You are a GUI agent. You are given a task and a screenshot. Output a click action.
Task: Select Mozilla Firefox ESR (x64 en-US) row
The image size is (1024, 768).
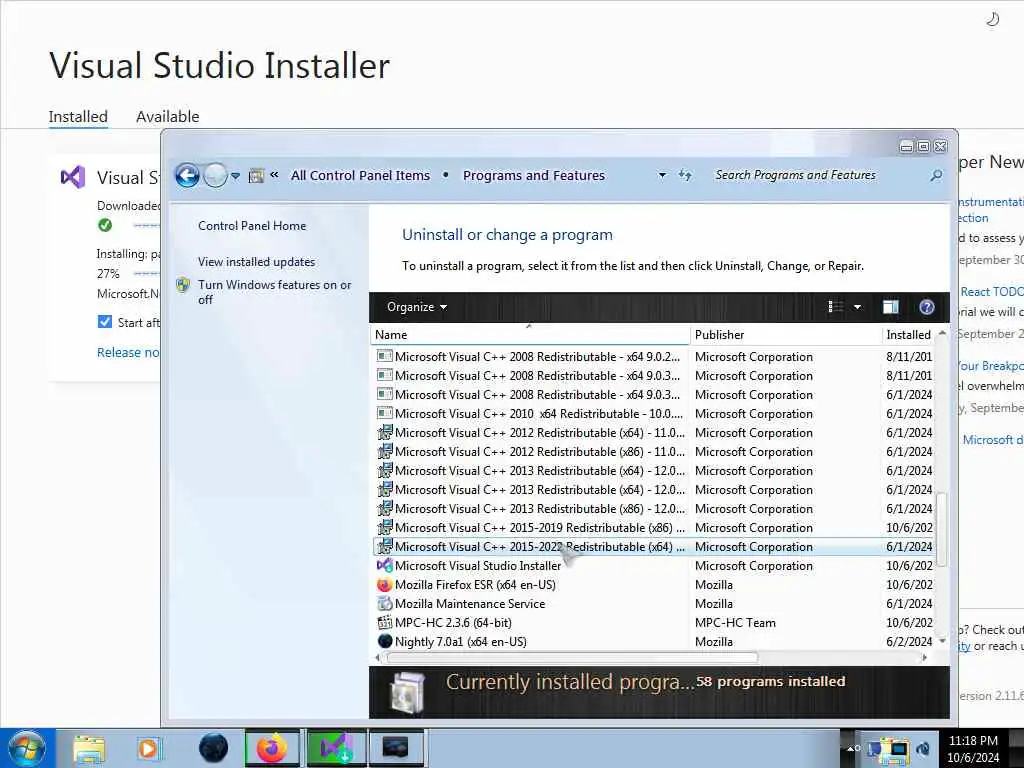tap(654, 584)
